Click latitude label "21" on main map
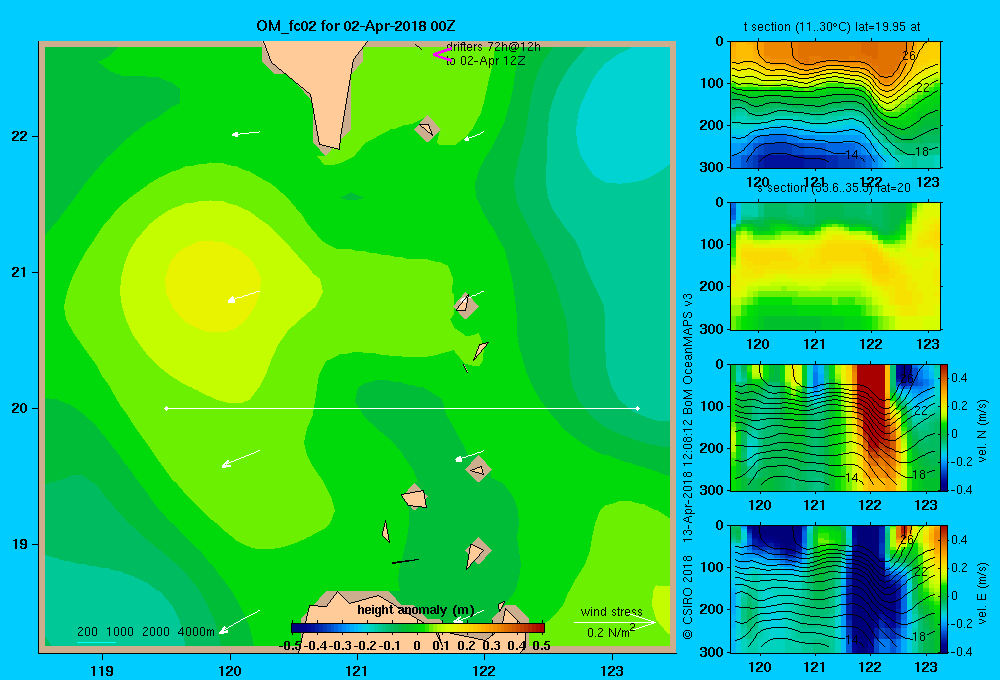The width and height of the screenshot is (1000, 680). coord(20,272)
